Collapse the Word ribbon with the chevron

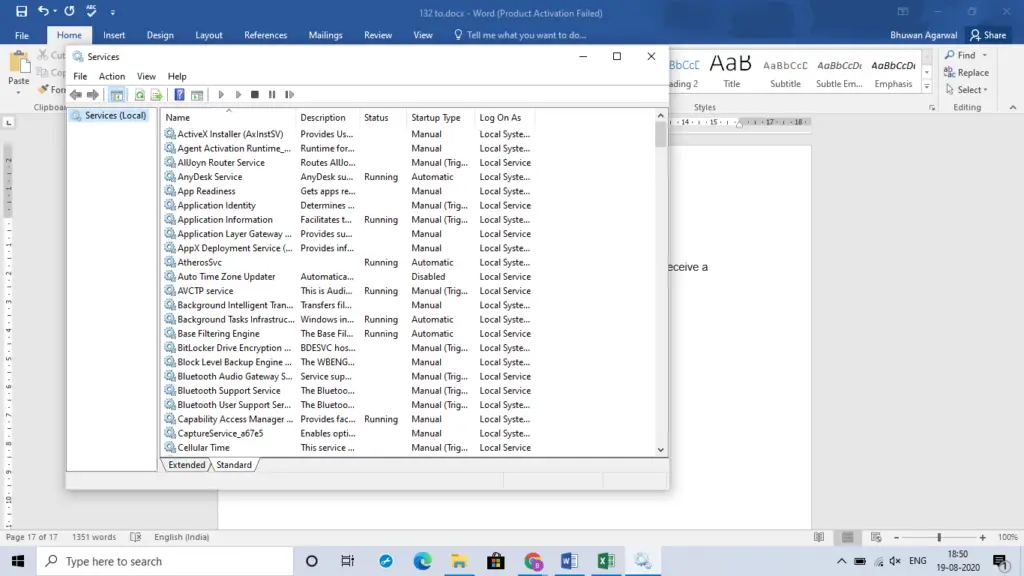[1013, 107]
